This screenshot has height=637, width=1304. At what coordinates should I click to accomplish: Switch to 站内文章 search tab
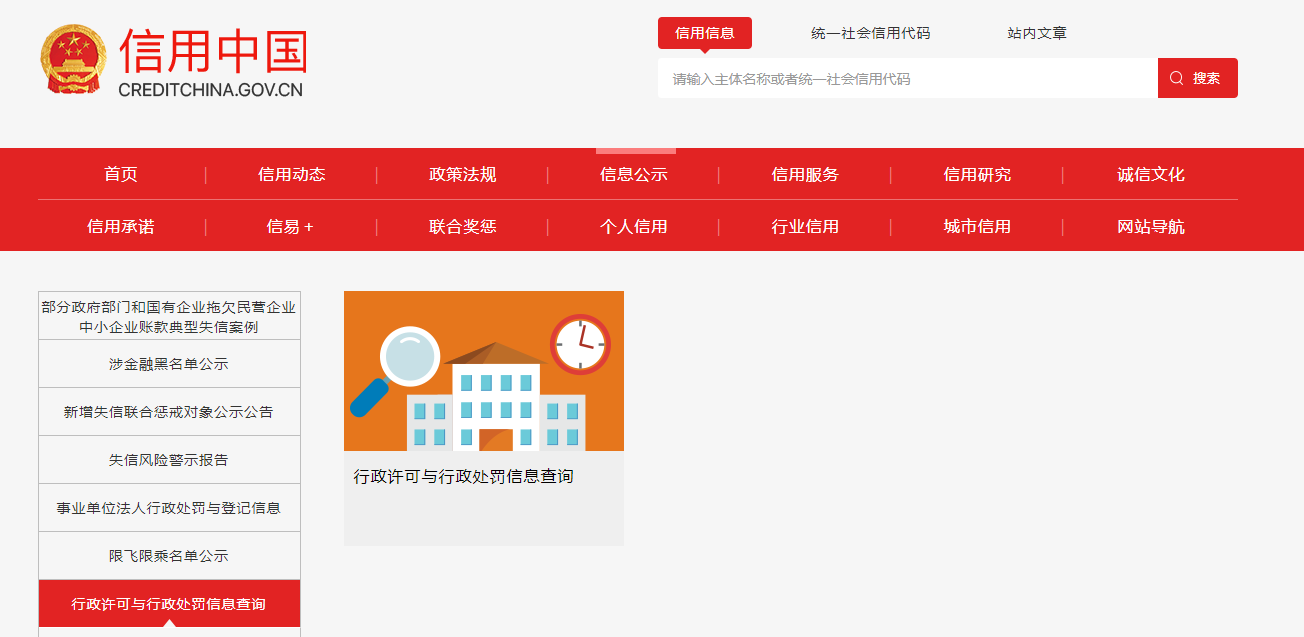point(1036,33)
